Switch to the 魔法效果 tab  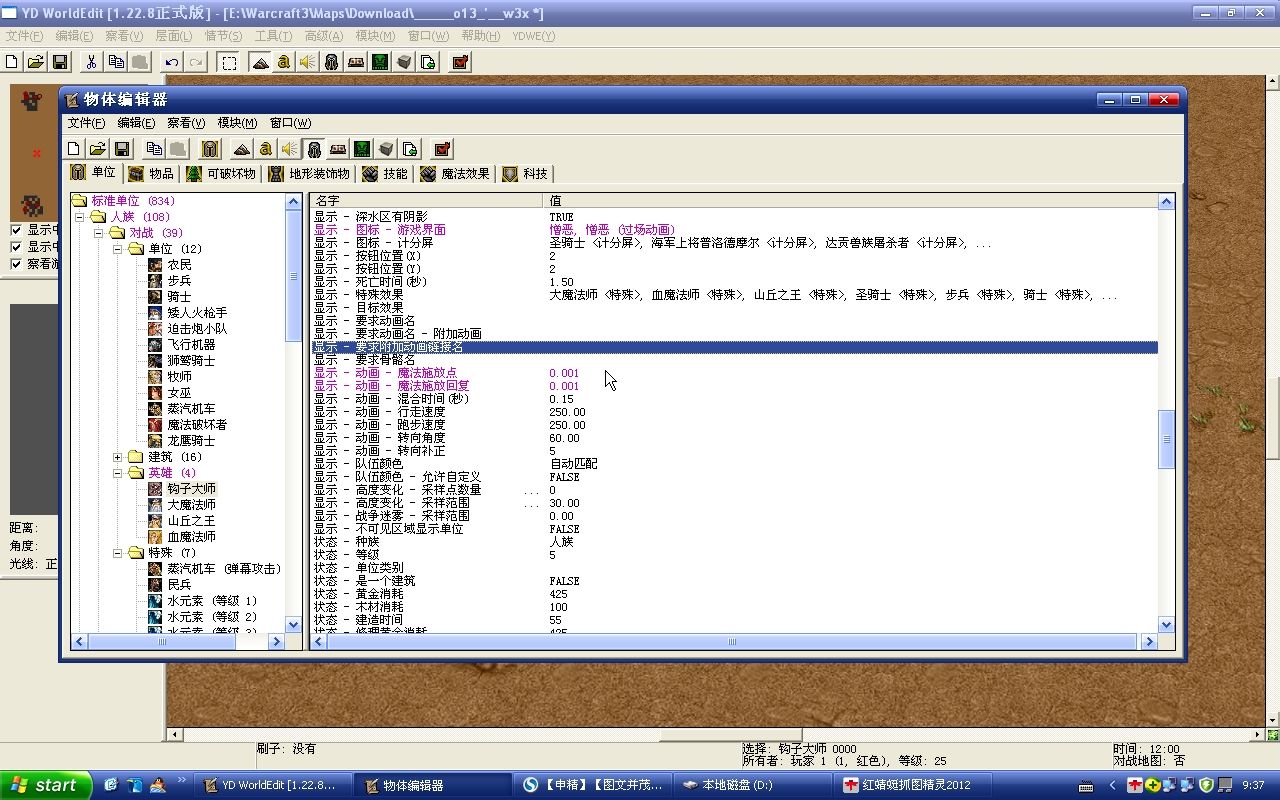coord(455,174)
